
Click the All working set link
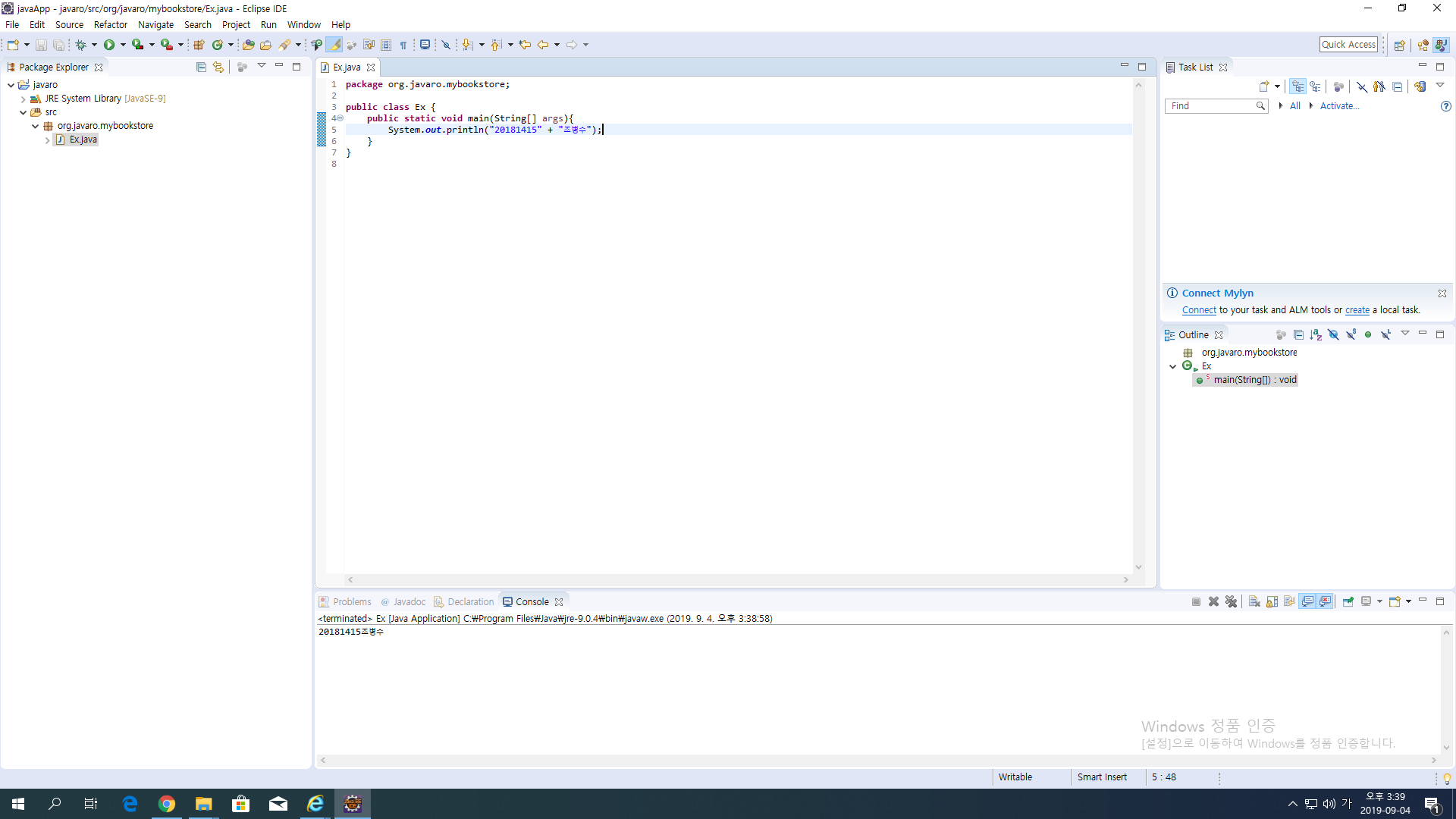coord(1295,106)
